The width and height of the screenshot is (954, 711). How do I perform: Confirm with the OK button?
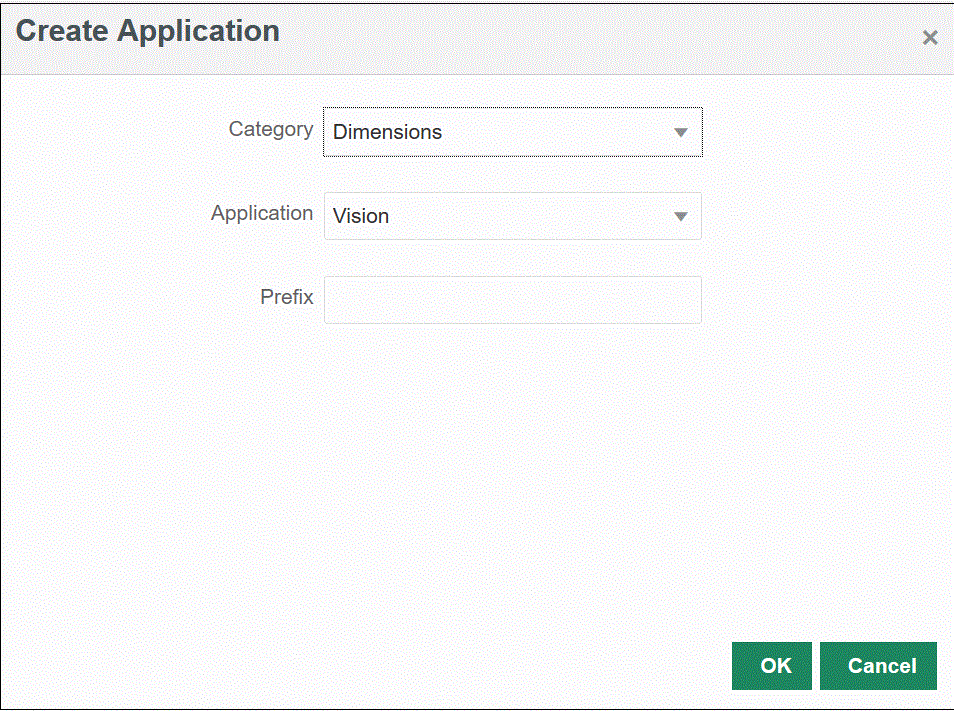pos(771,665)
